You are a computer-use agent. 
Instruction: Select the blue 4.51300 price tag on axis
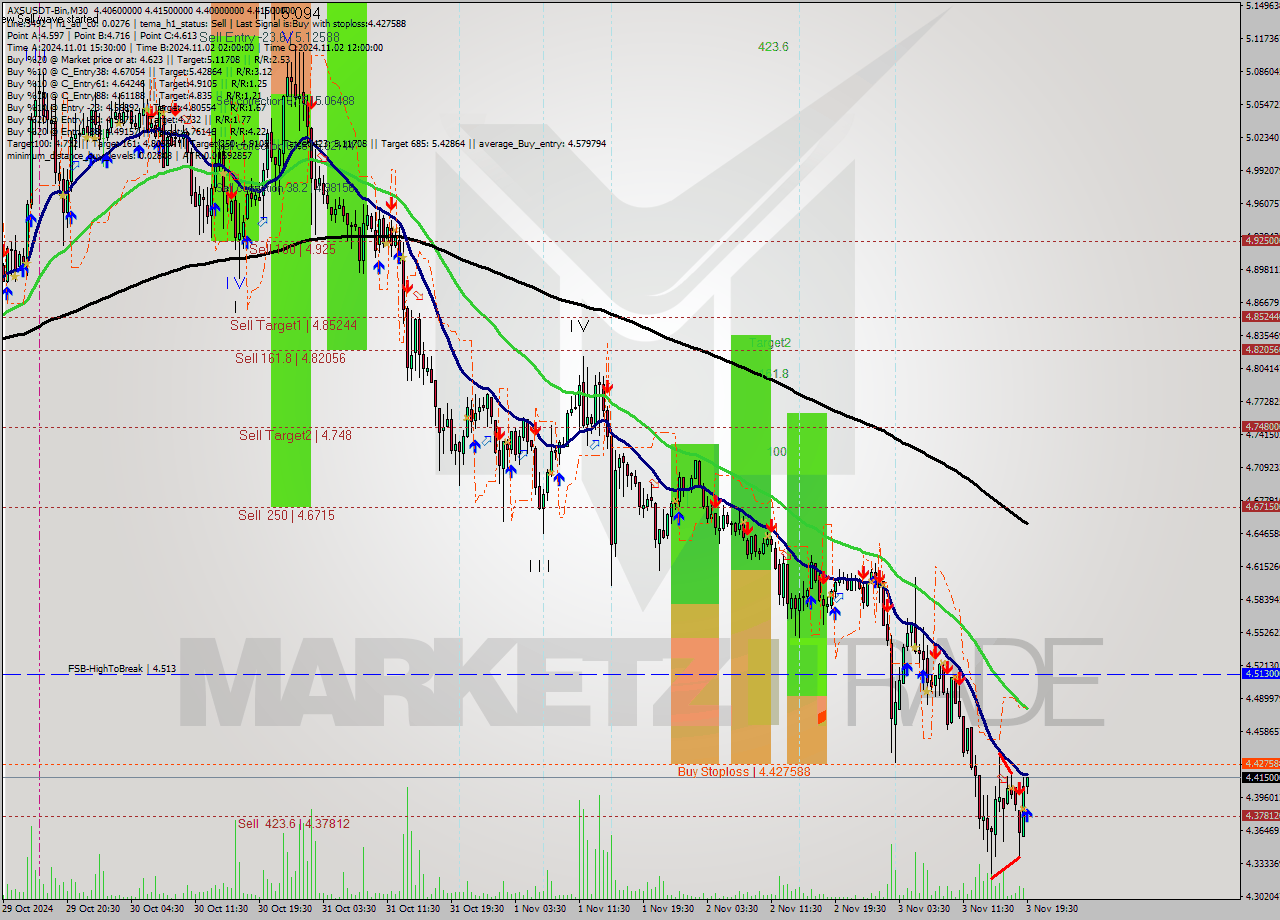(1260, 674)
